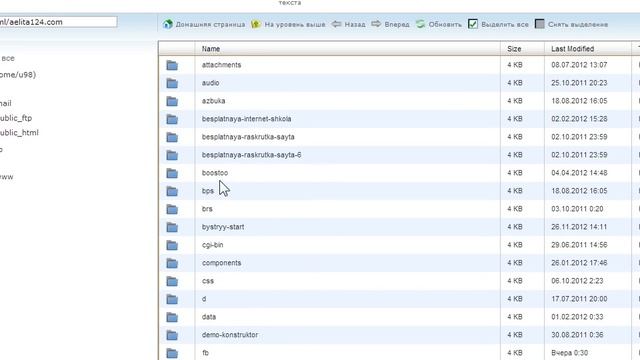Sort by the Size column header
Image resolution: width=640 pixels, height=360 pixels.
pyautogui.click(x=522, y=49)
